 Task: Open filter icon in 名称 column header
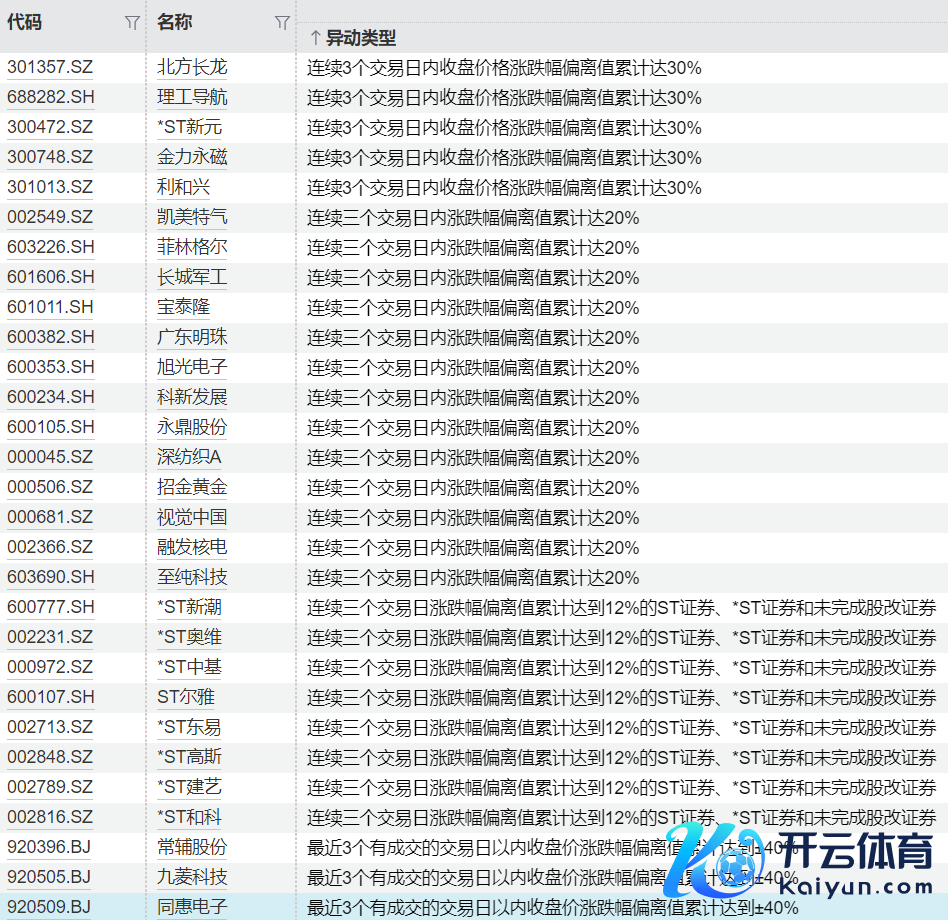point(282,23)
